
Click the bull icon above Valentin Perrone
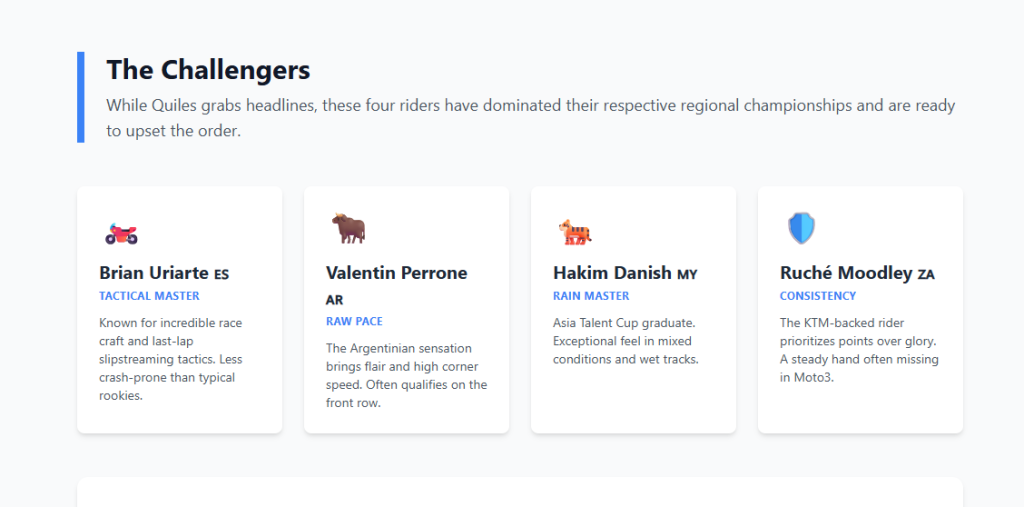[x=348, y=229]
